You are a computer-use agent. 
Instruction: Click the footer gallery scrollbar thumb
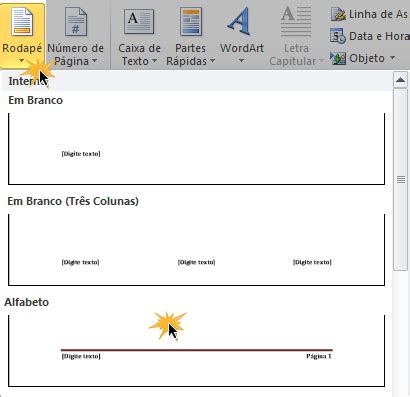401,179
